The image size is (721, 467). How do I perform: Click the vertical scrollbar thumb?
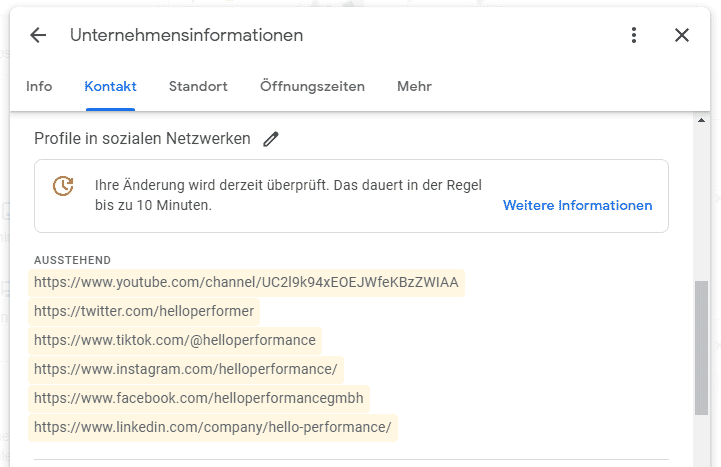[x=701, y=347]
